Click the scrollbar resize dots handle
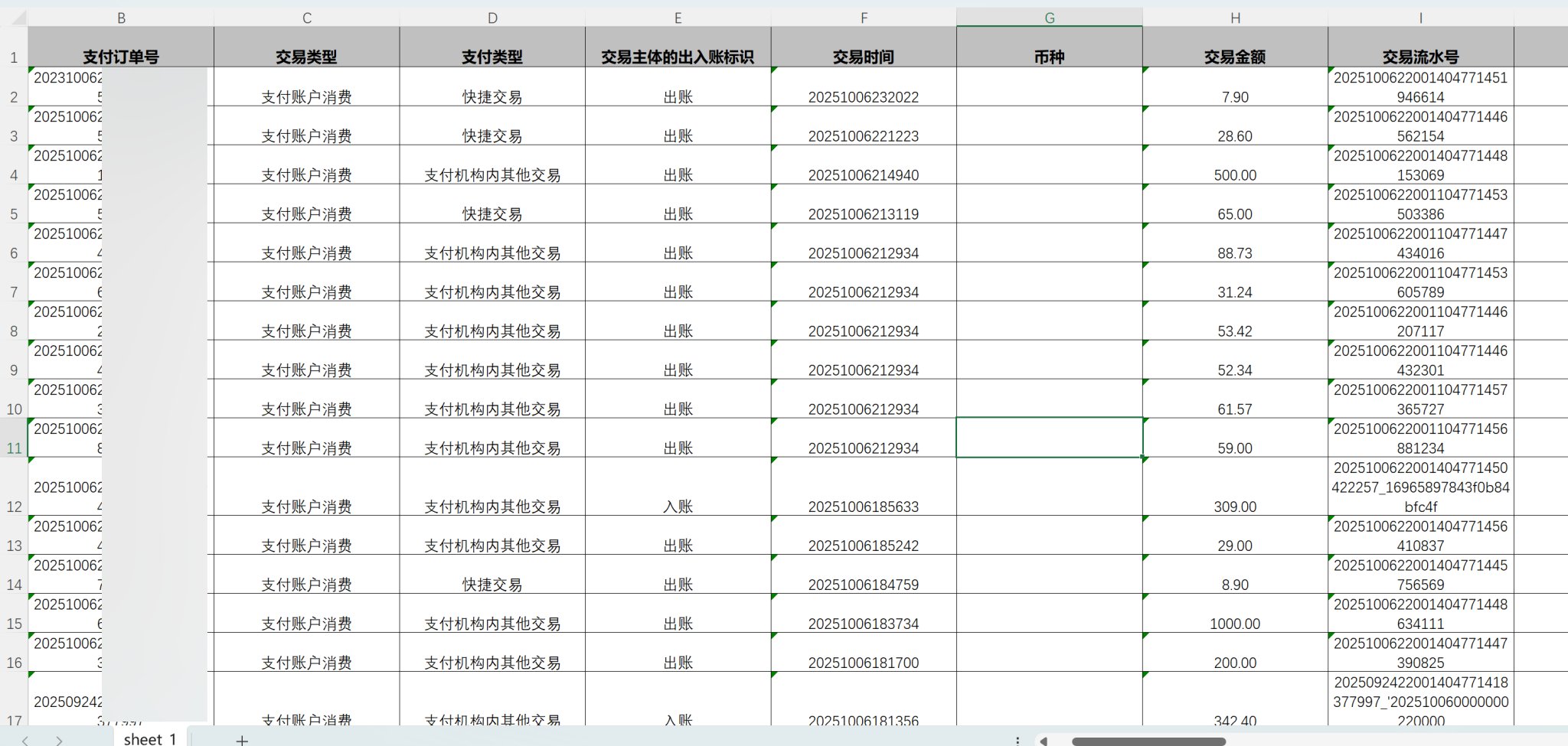Image resolution: width=1568 pixels, height=746 pixels. tap(1017, 740)
